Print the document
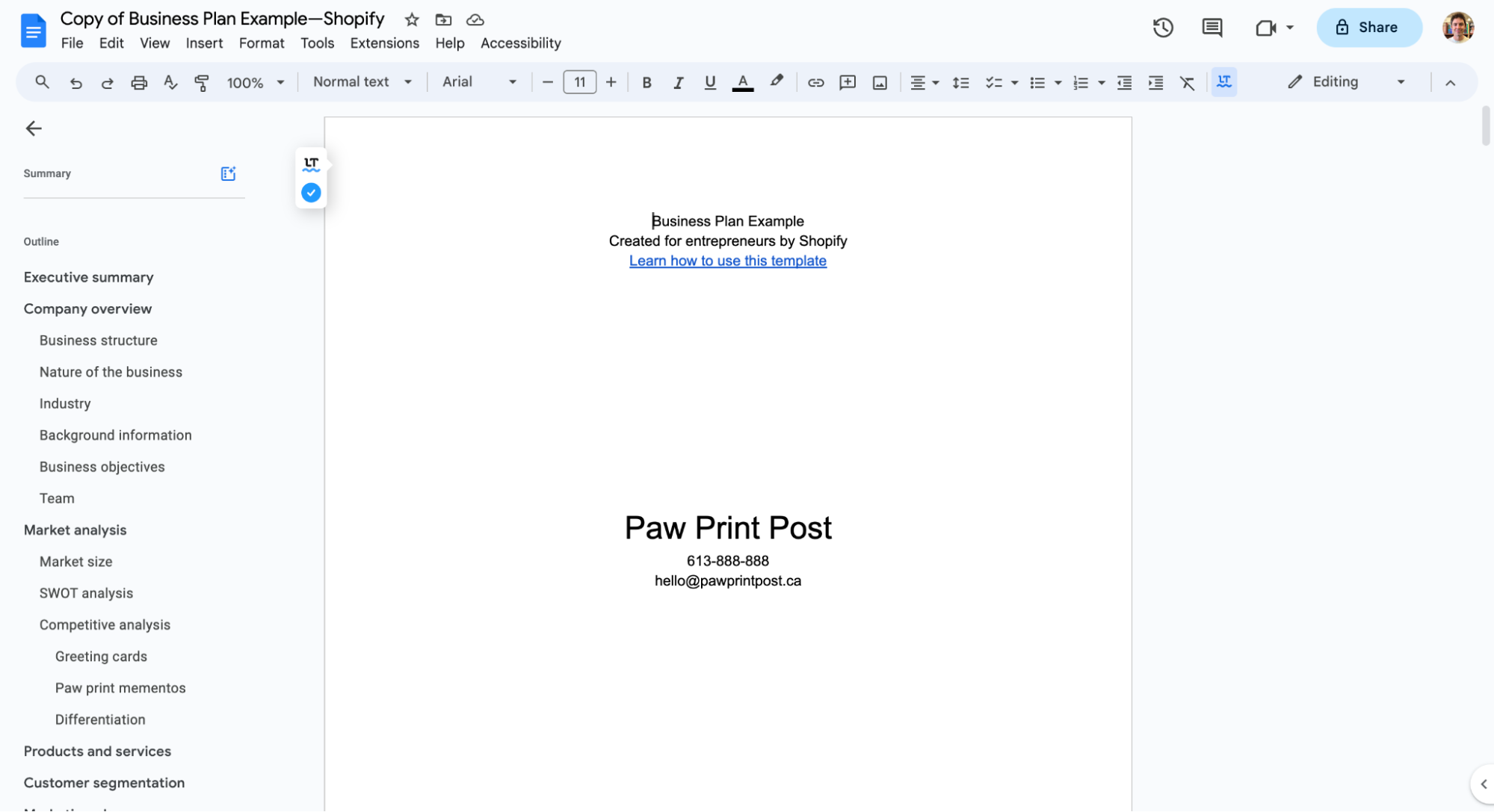 (139, 82)
